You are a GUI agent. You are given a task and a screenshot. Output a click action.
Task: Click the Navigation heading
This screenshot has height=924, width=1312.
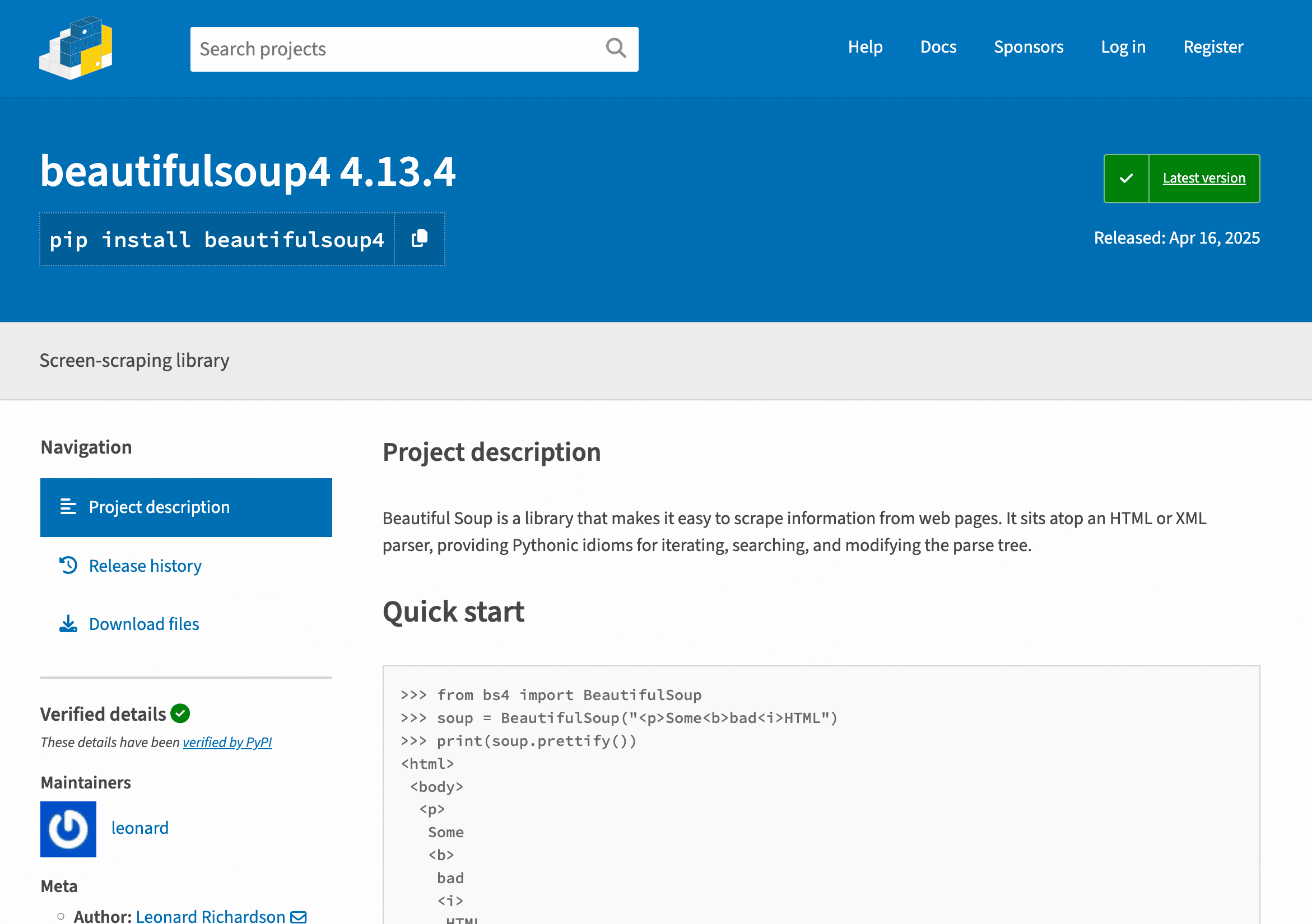tap(86, 447)
